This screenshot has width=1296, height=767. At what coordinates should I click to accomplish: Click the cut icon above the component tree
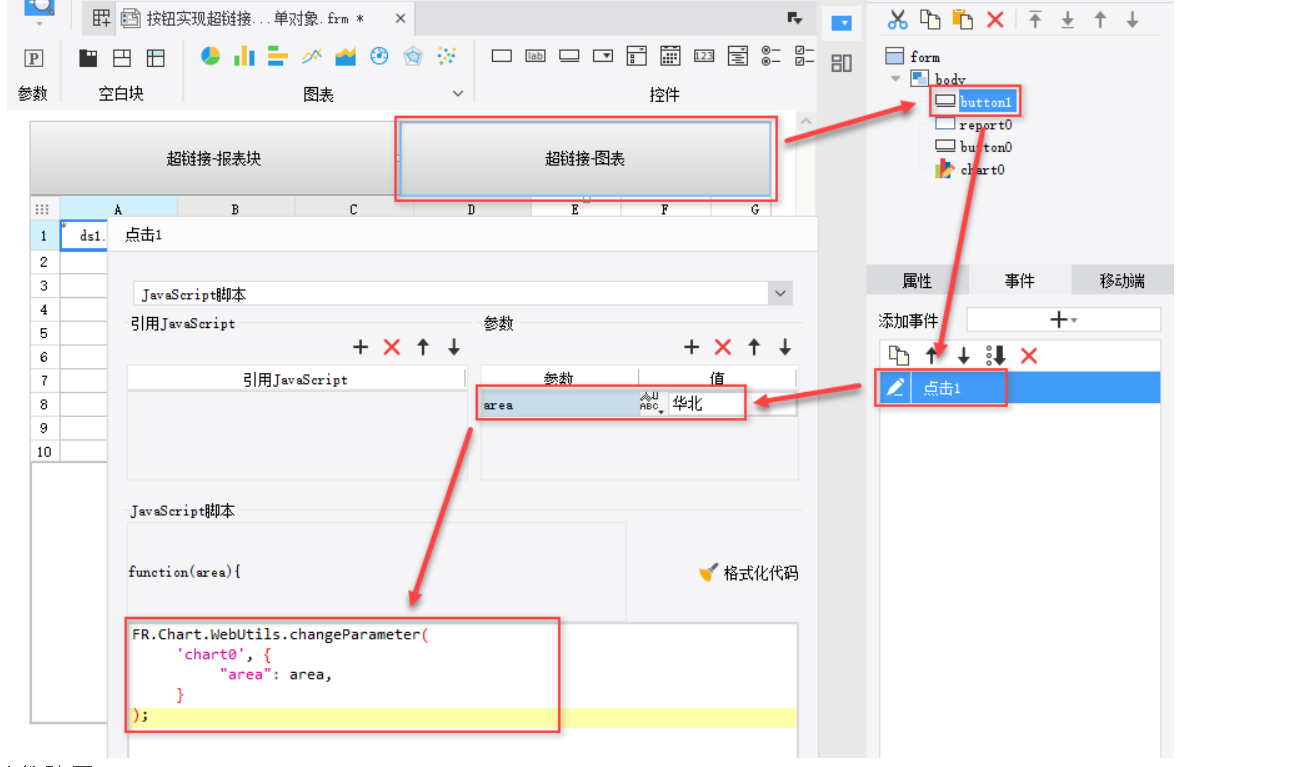point(897,18)
